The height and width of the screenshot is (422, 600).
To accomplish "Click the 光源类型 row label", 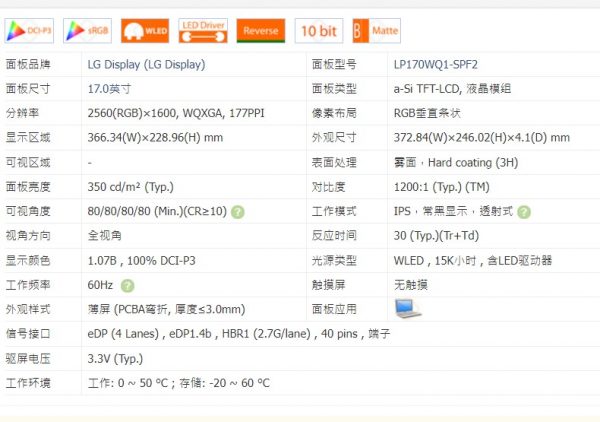I will [334, 261].
